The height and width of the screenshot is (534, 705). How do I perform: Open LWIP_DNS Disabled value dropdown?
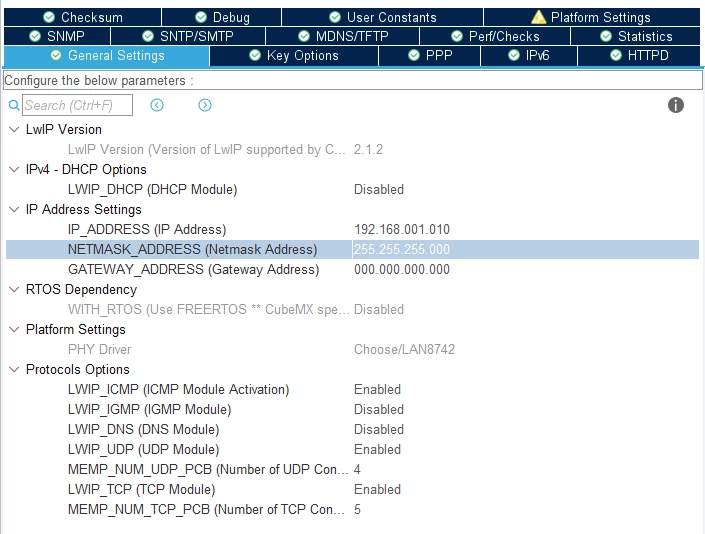tap(379, 429)
